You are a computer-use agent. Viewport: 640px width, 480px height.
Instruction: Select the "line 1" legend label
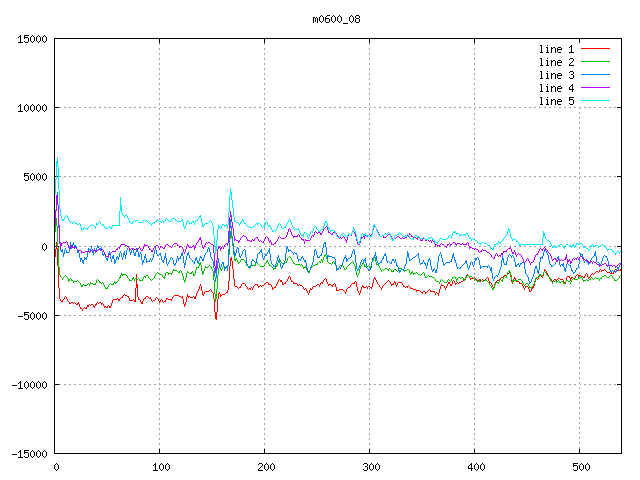[556, 49]
